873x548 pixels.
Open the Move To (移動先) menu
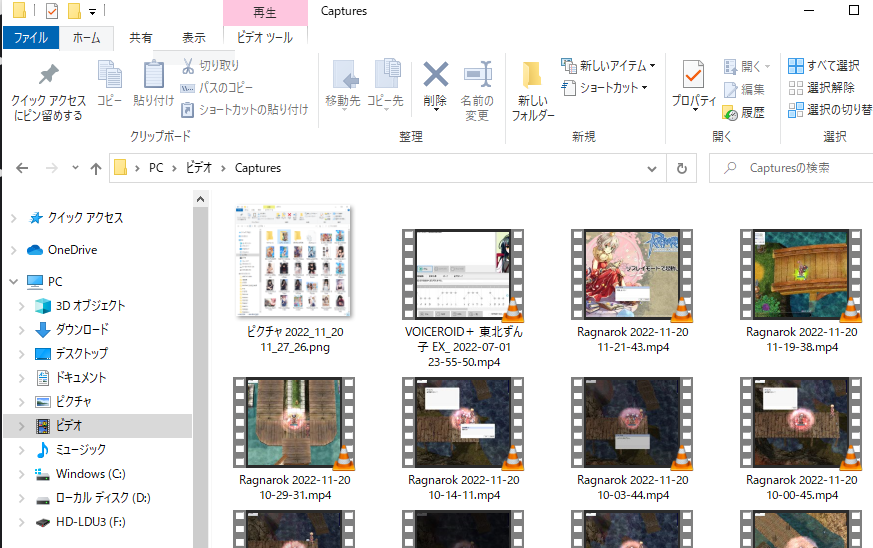point(343,85)
